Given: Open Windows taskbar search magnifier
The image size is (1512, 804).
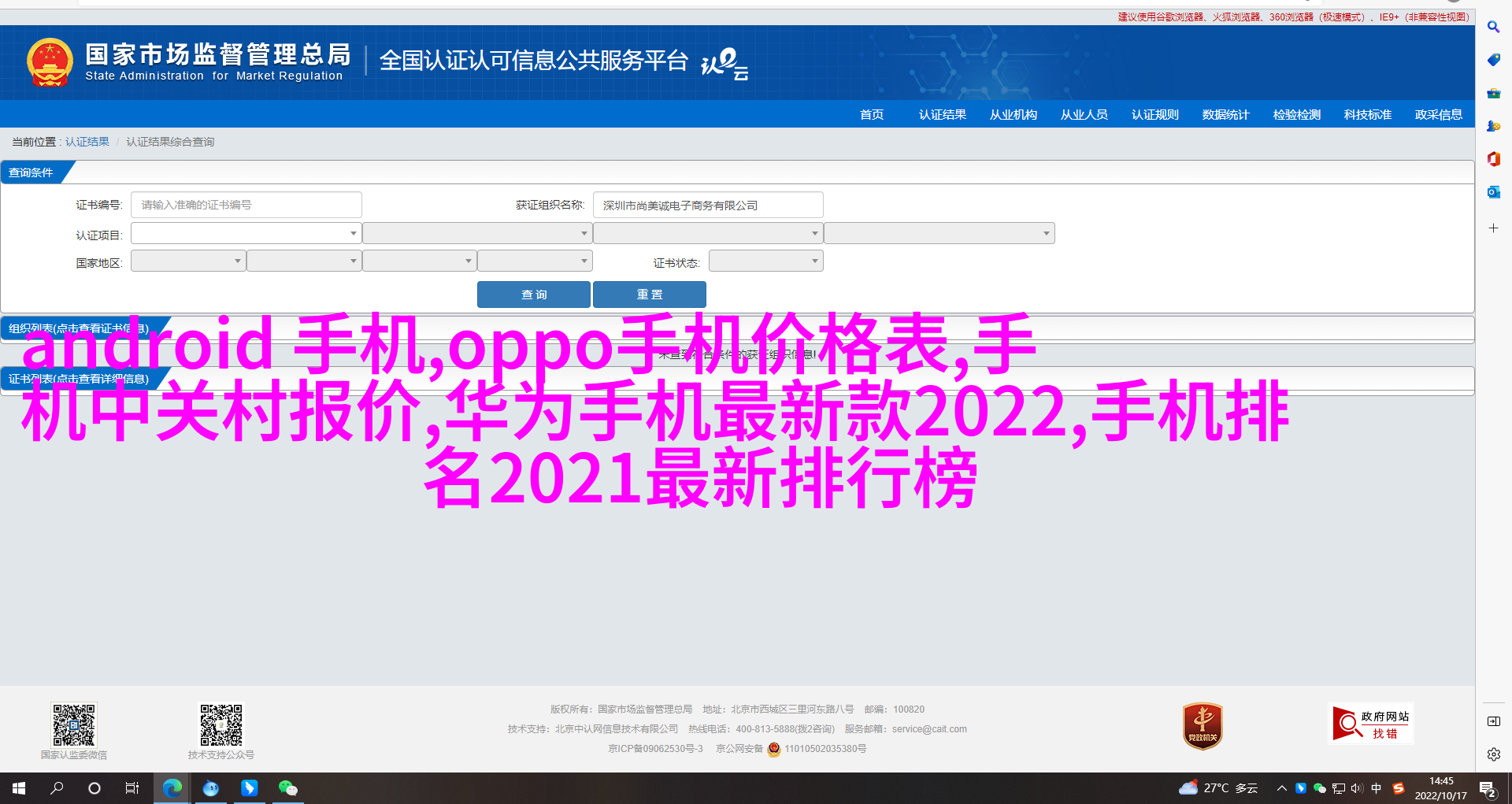Looking at the screenshot, I should click(57, 787).
